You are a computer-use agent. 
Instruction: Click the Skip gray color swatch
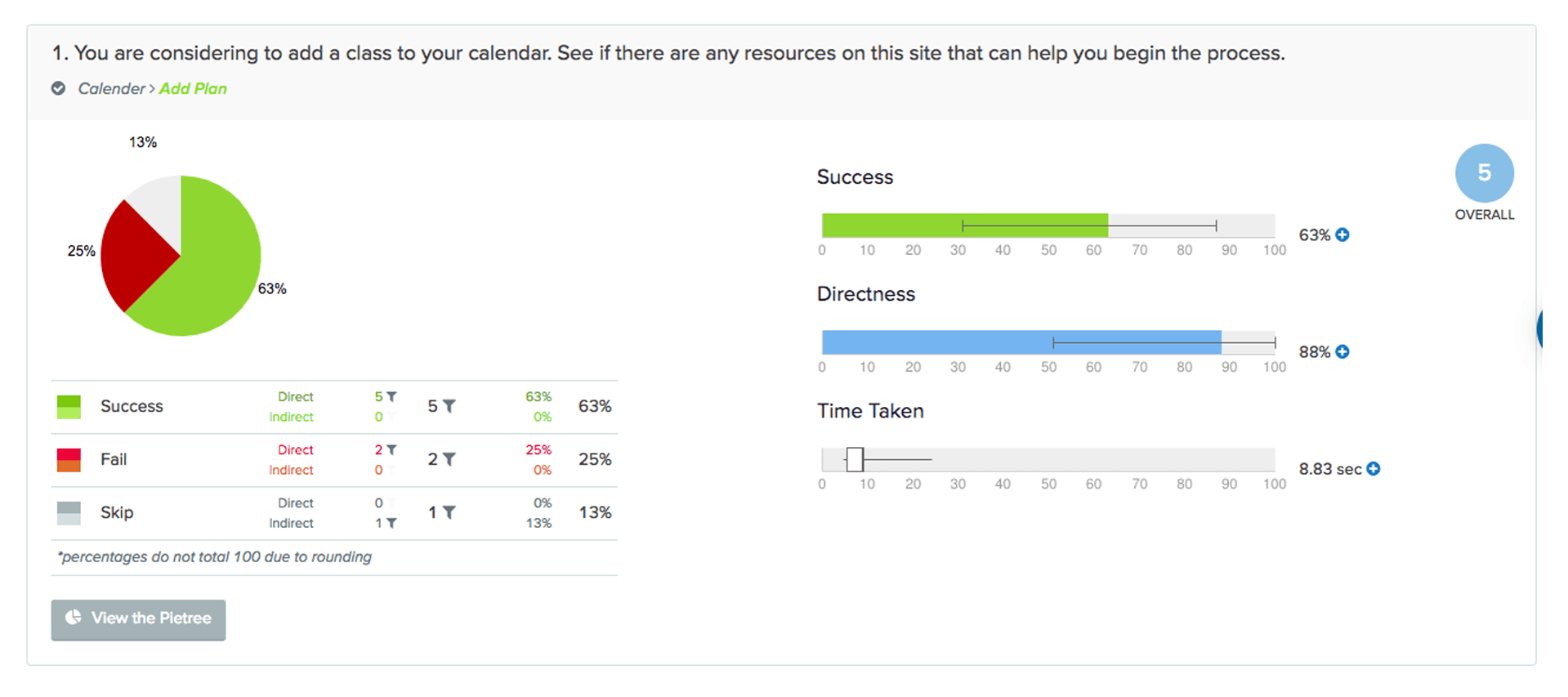click(69, 512)
